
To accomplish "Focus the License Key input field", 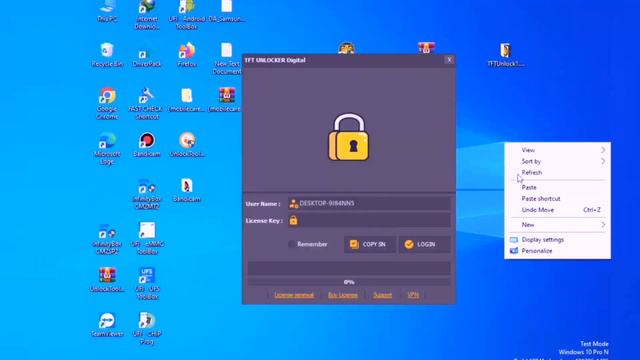I will [369, 220].
